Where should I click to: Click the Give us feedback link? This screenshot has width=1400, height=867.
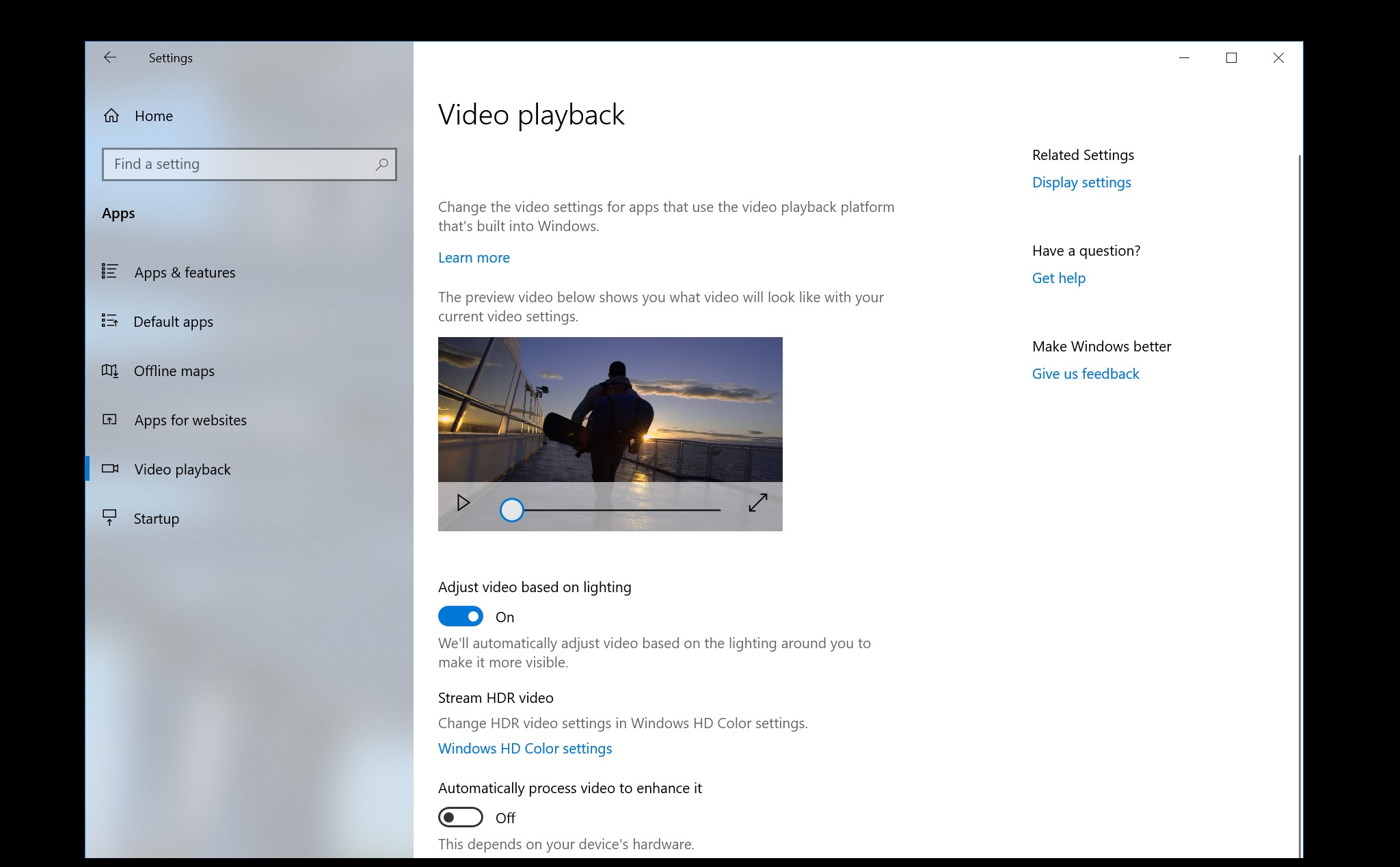tap(1086, 374)
